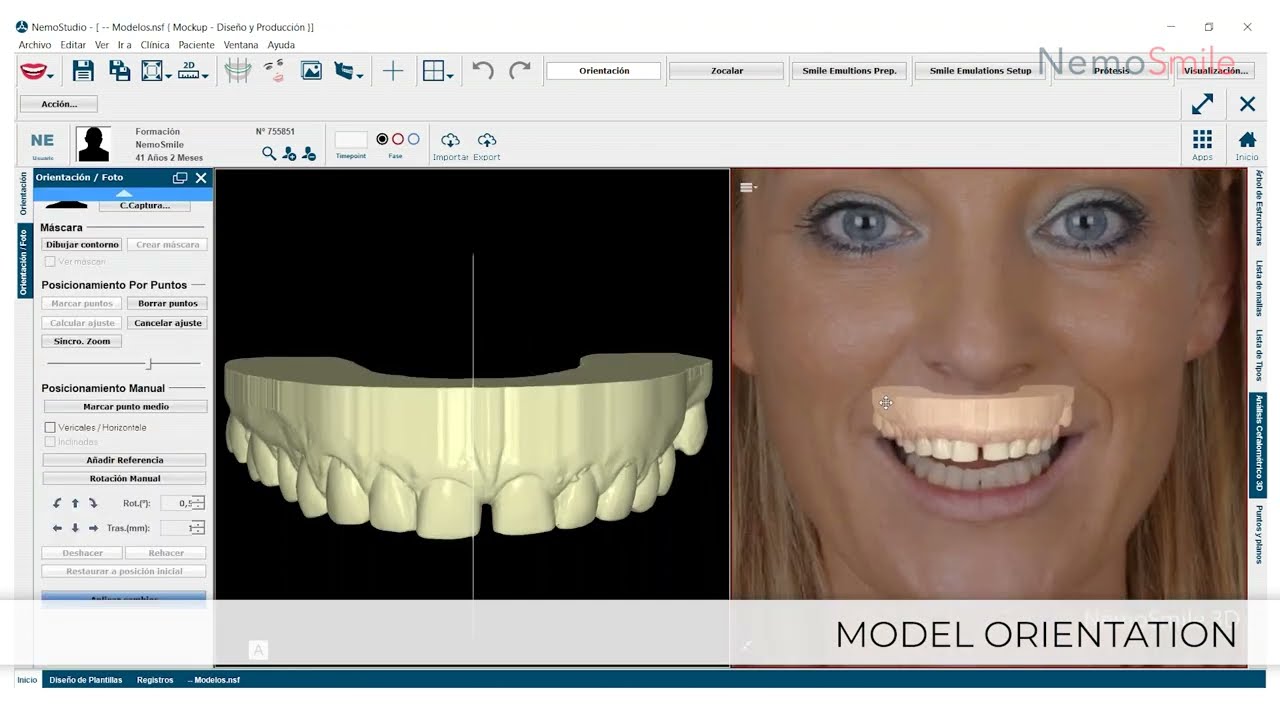Go to Inicio with the home icon

(x=1247, y=139)
